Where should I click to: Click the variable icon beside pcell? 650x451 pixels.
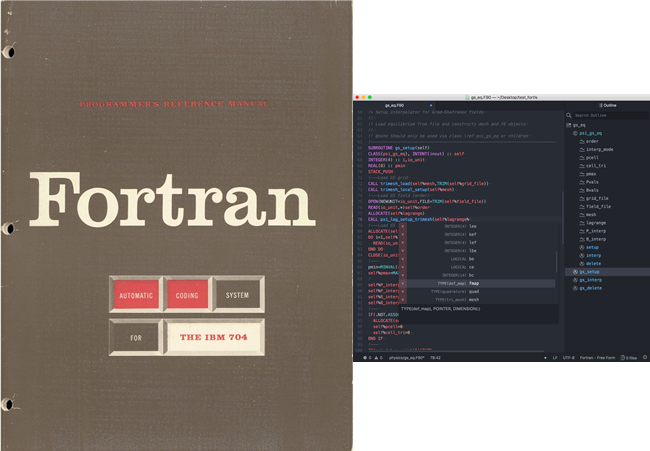click(582, 158)
